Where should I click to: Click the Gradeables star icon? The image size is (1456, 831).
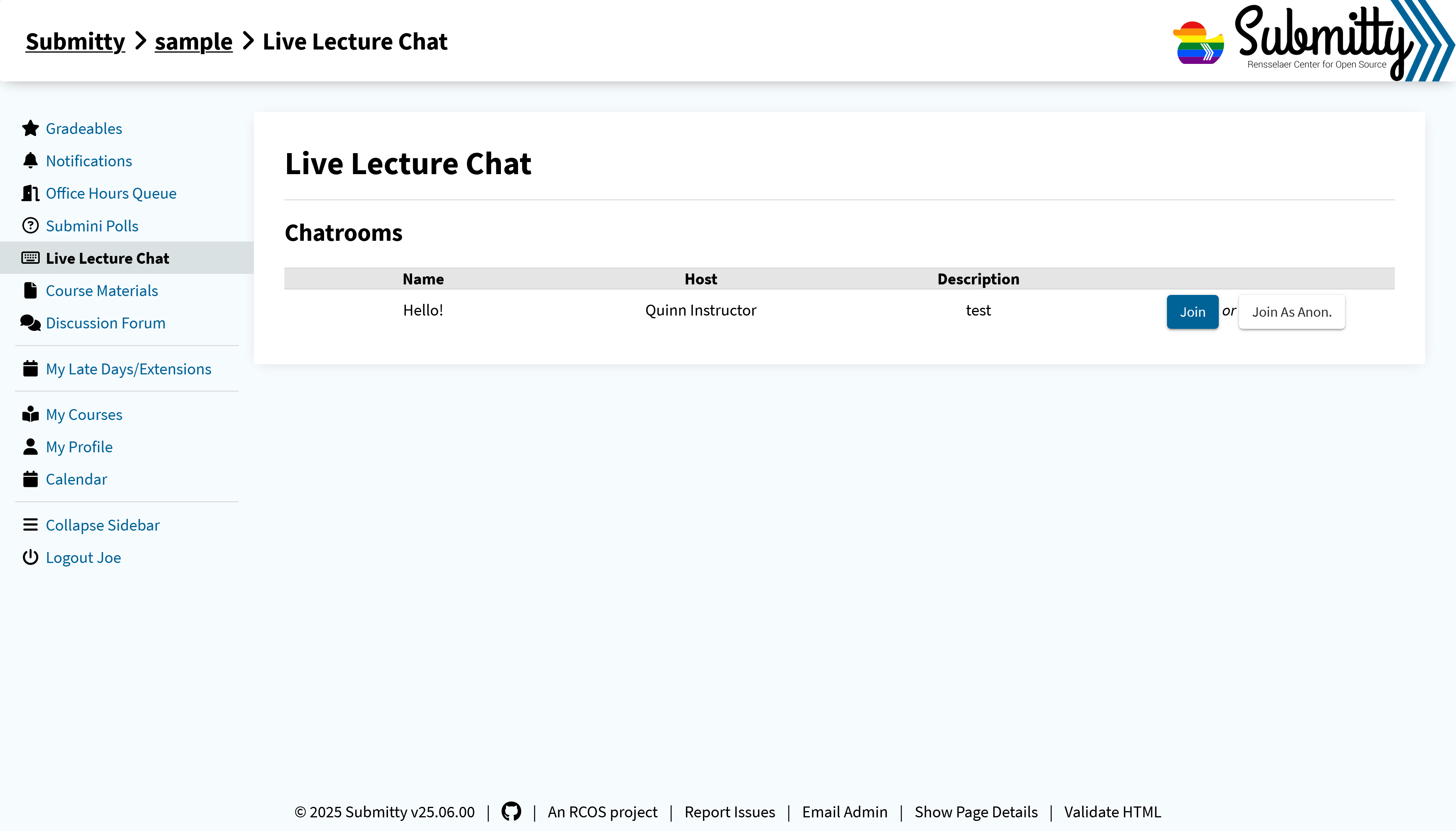click(x=30, y=129)
